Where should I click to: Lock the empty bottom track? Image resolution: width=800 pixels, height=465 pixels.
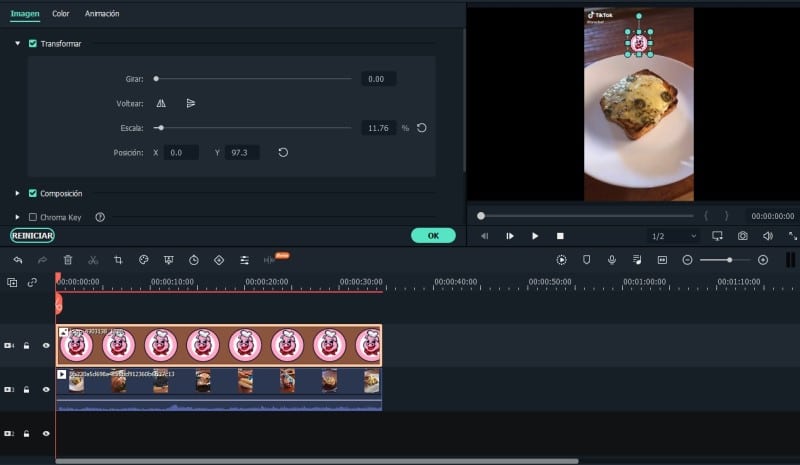tap(27, 433)
